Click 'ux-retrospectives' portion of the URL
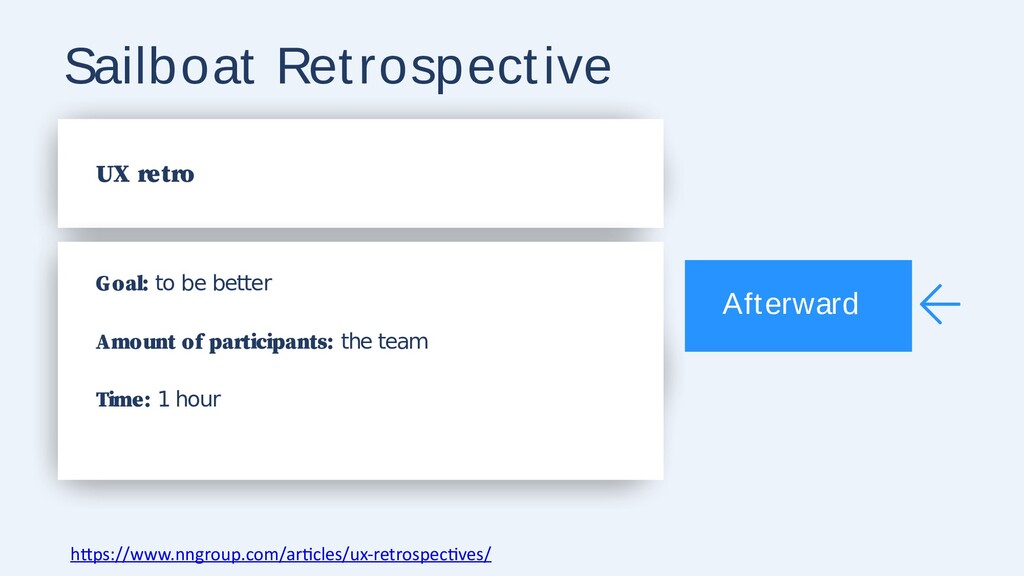 [418, 554]
